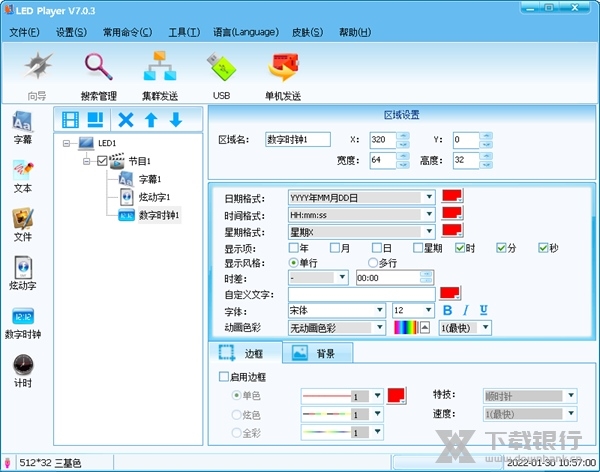
Task: Click the 自定义文字 input field
Action: 362,294
